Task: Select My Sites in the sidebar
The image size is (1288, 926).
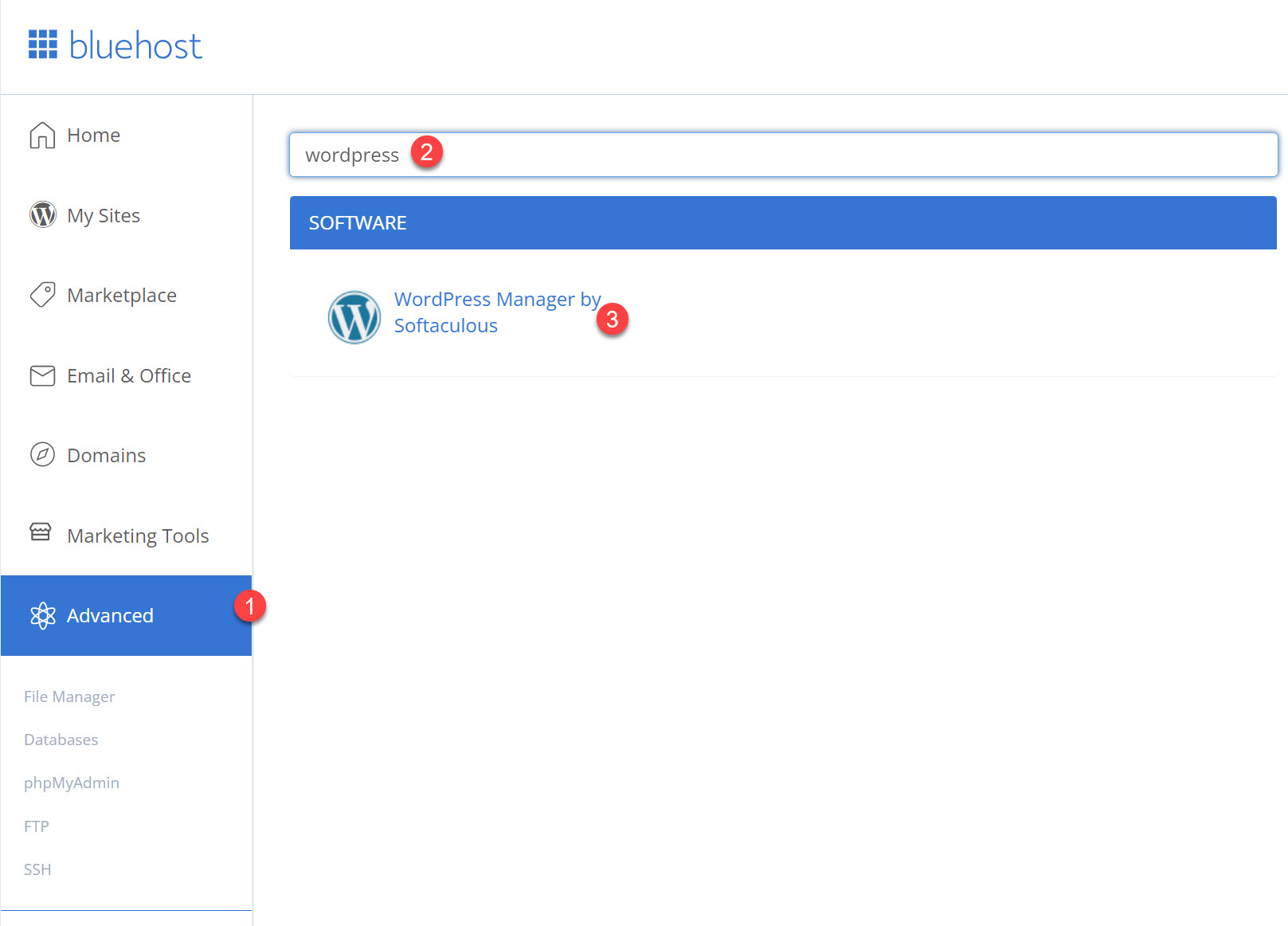Action: (104, 214)
